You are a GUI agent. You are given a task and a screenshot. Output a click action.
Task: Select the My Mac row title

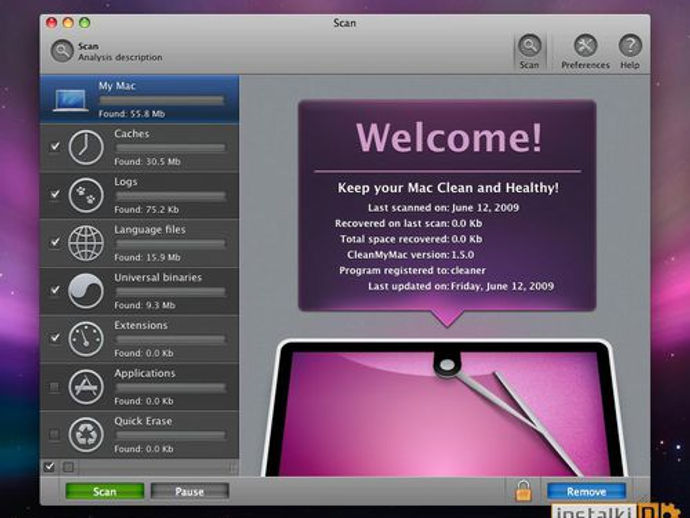click(117, 86)
